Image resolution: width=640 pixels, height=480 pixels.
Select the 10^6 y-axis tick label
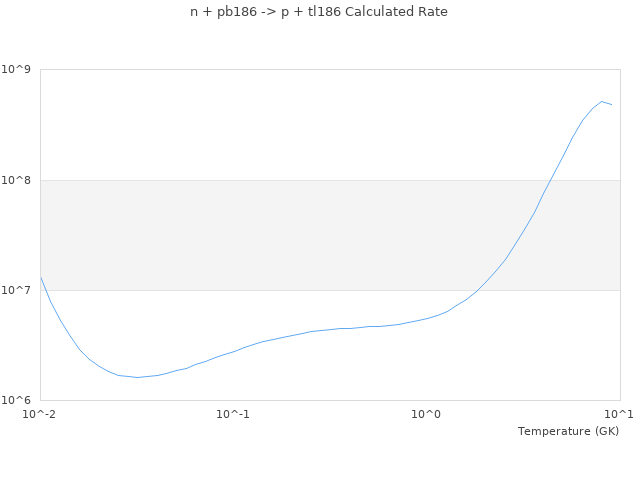tap(17, 401)
